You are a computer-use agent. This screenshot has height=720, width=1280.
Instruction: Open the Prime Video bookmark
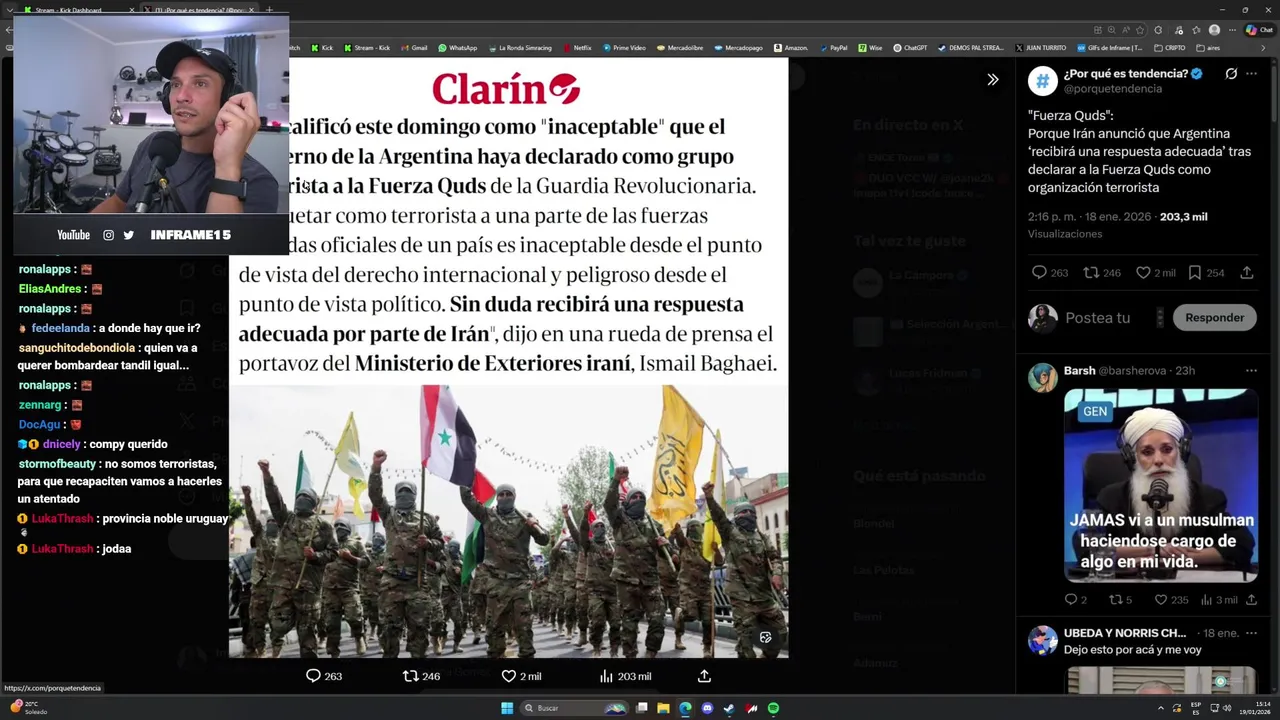point(624,47)
